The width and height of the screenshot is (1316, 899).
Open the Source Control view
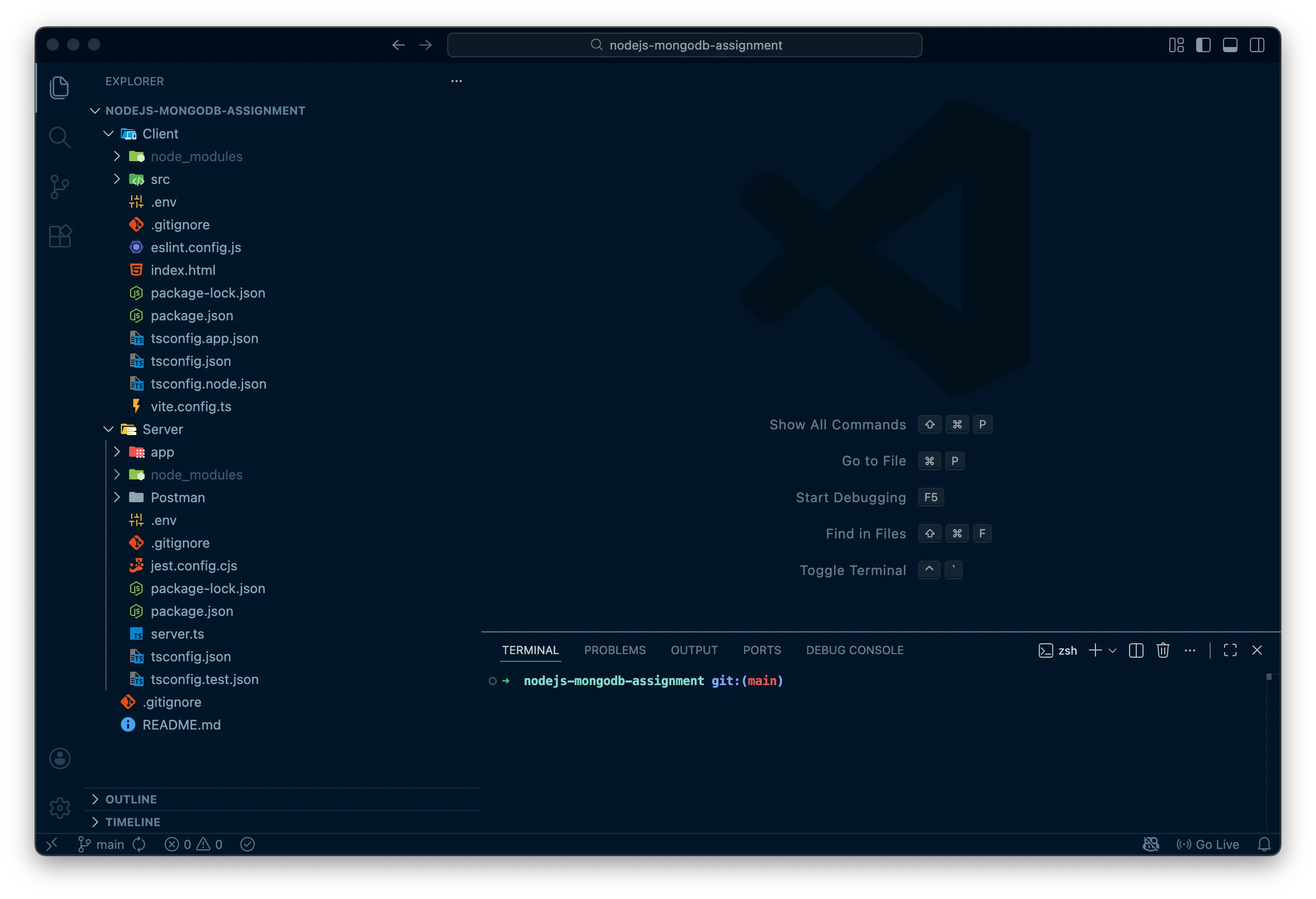point(59,187)
